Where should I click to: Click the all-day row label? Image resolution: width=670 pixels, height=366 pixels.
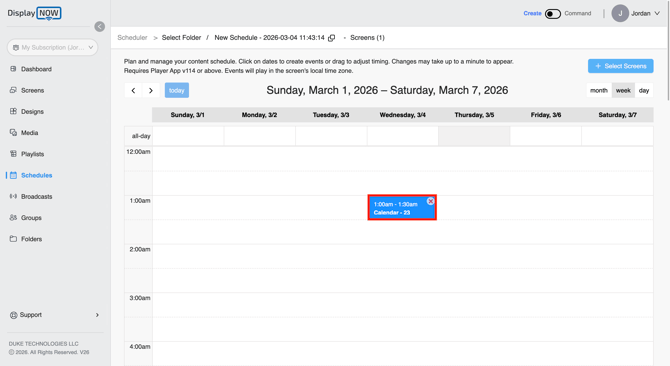(x=141, y=136)
